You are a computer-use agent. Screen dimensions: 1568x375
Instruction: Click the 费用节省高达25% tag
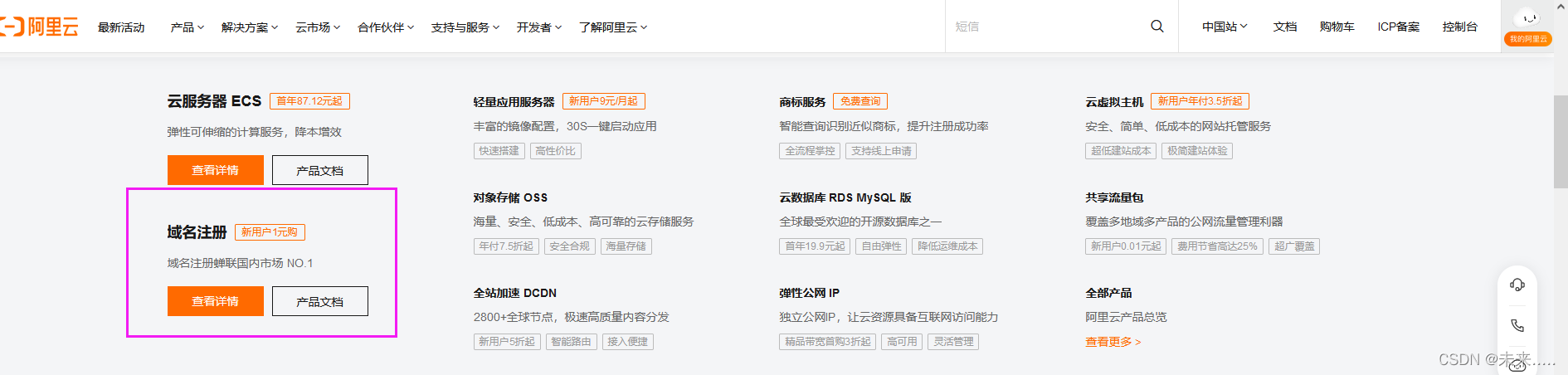[1217, 246]
